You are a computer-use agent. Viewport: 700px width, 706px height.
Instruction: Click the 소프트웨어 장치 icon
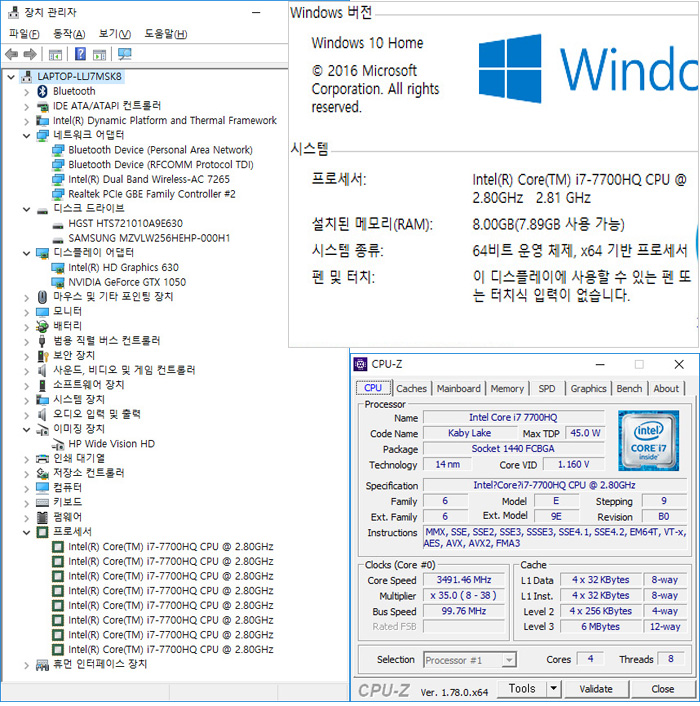[x=42, y=385]
